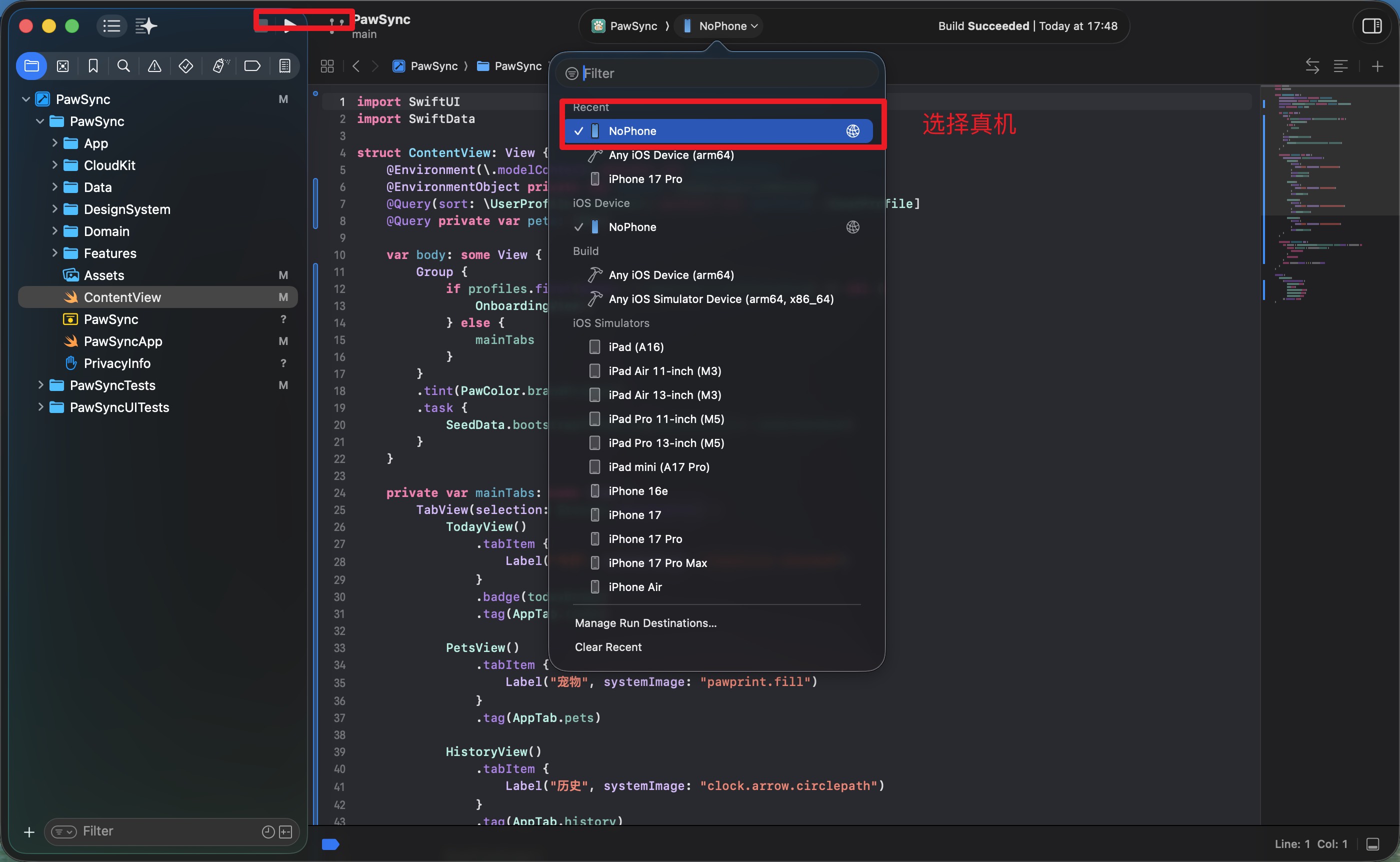Select NoPhone under iOS Device section
Image resolution: width=1400 pixels, height=862 pixels.
click(x=719, y=227)
